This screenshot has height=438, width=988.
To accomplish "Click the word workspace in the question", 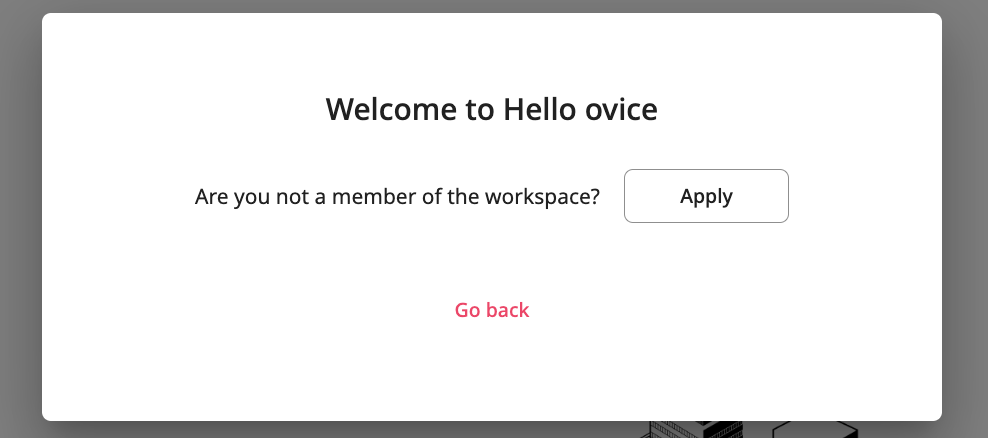I will [542, 197].
